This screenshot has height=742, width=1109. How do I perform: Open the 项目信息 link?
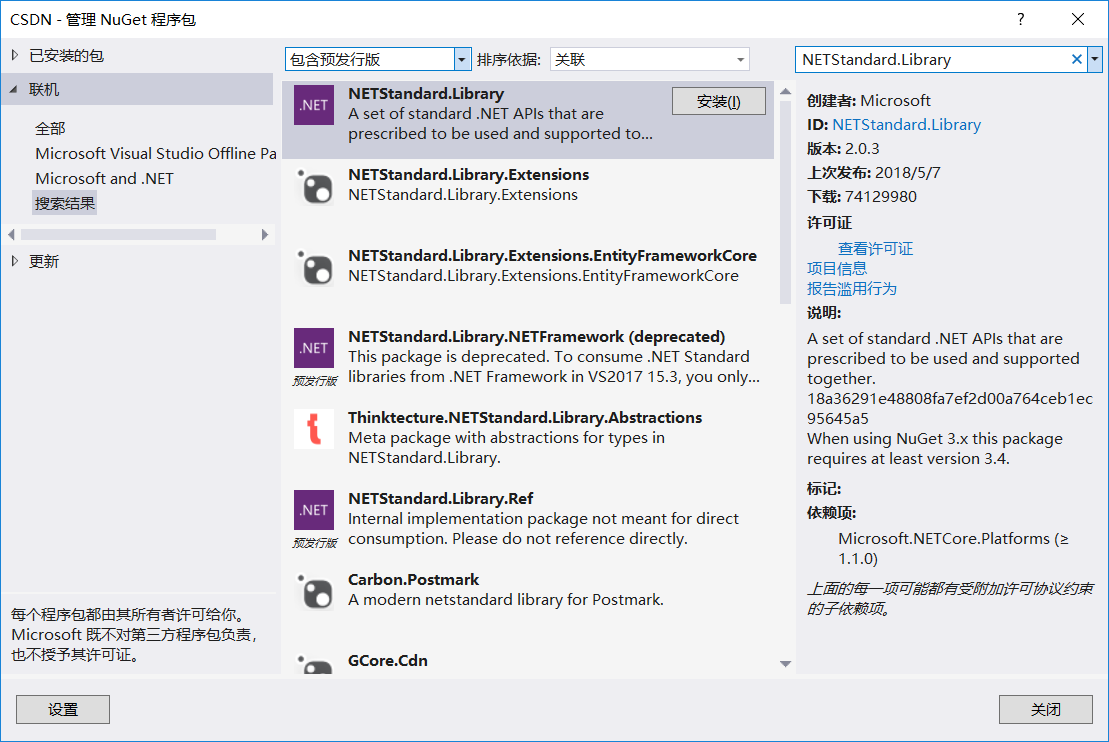click(x=837, y=269)
